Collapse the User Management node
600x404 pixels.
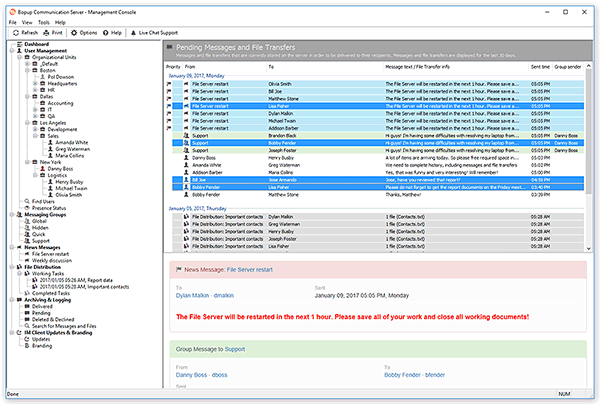click(12, 51)
